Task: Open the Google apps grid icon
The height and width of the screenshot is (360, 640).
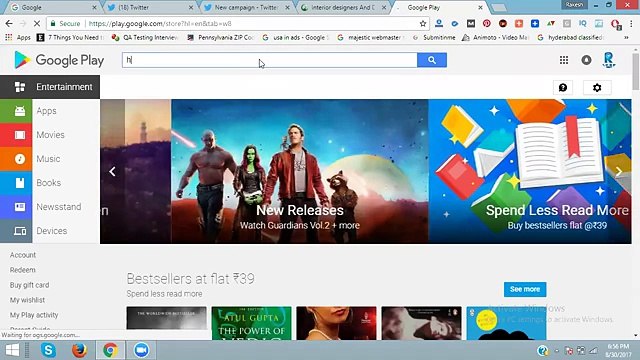Action: click(x=564, y=60)
